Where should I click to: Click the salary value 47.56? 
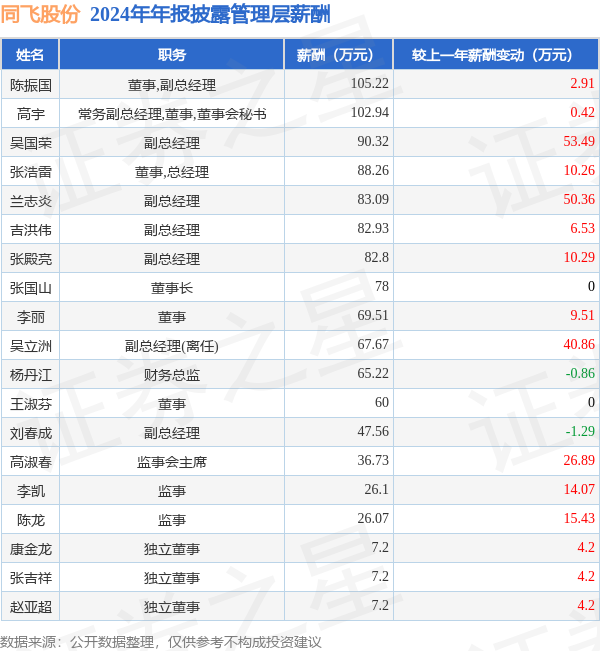(373, 431)
